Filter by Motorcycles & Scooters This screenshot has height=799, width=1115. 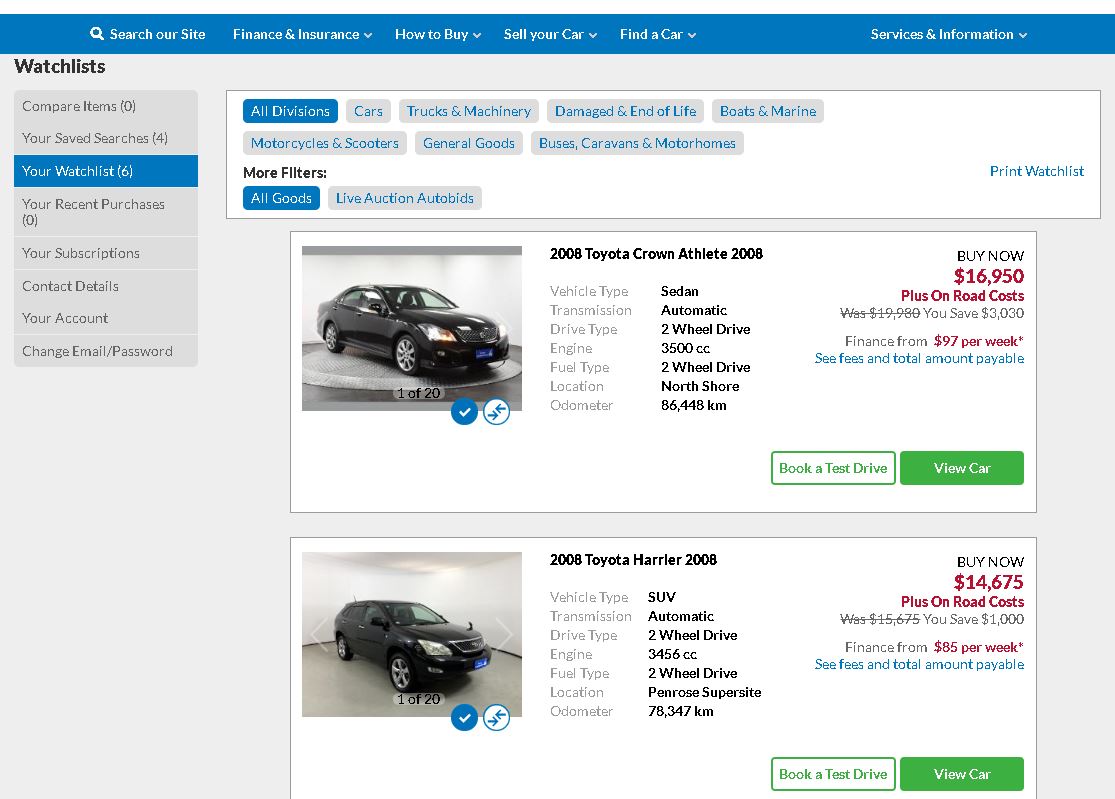[x=325, y=143]
